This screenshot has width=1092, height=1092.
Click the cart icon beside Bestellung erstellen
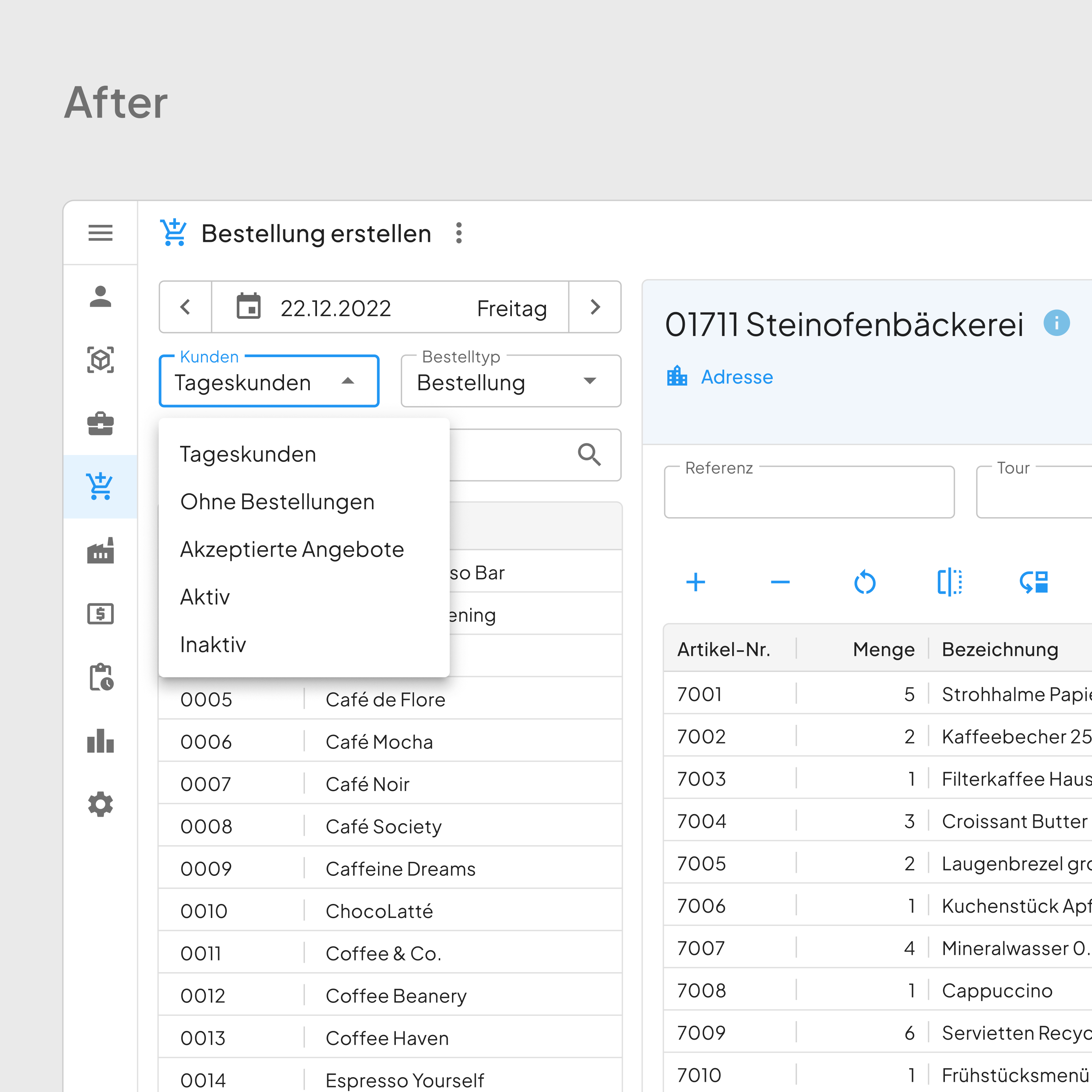[x=174, y=233]
